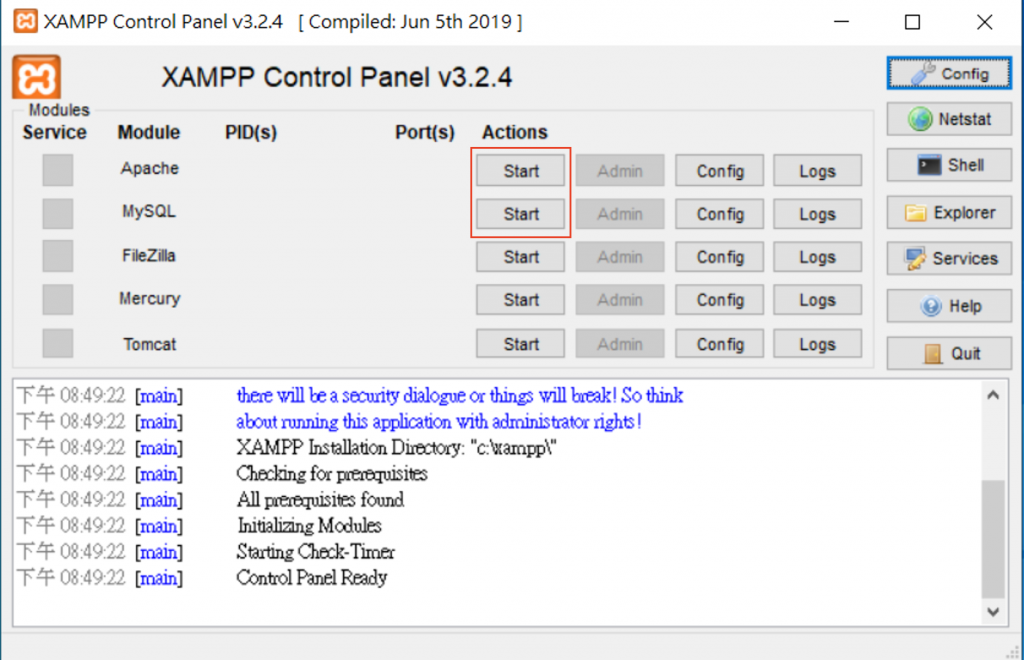
Task: Minimize the XAMPP Control Panel window
Action: pos(842,22)
